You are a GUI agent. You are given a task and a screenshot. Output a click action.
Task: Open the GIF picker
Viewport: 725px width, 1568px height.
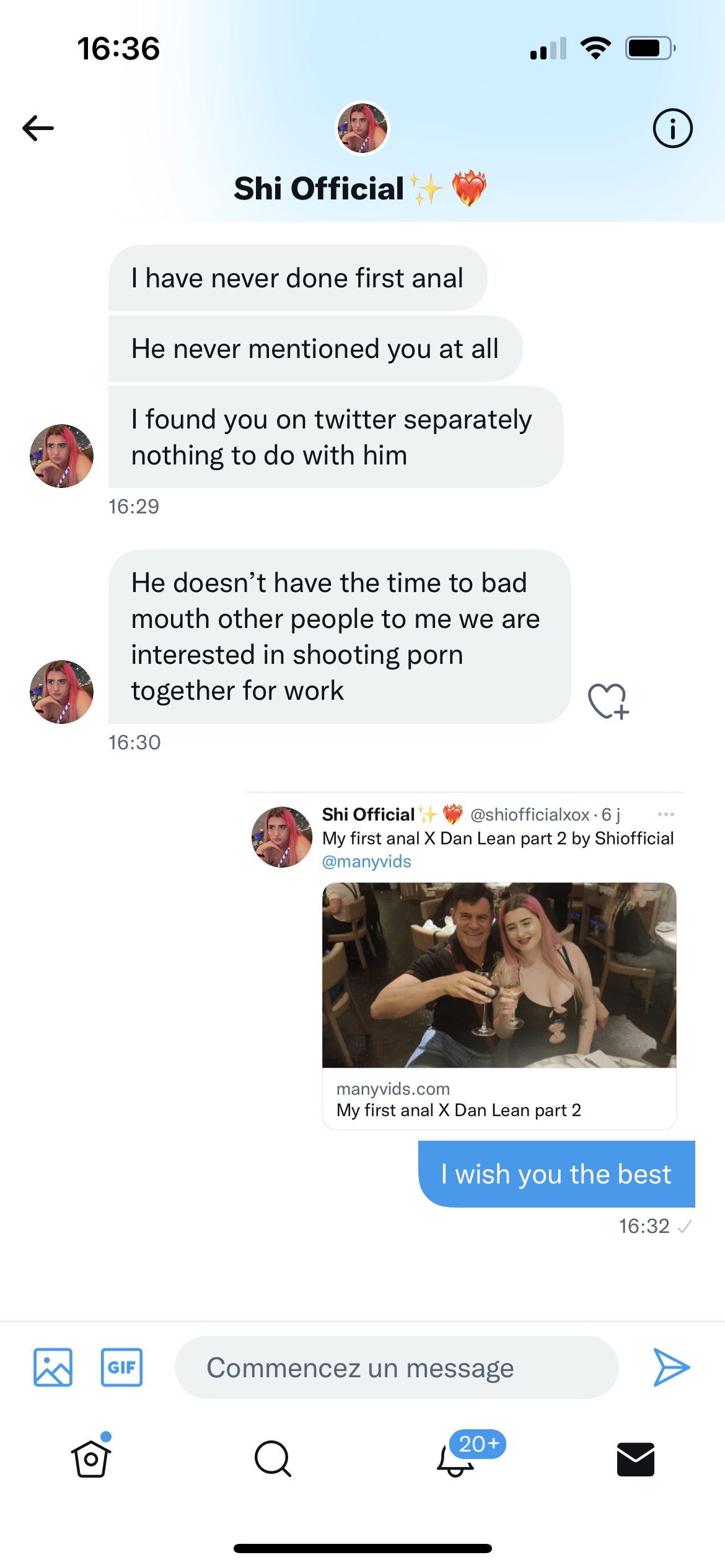coord(121,1367)
